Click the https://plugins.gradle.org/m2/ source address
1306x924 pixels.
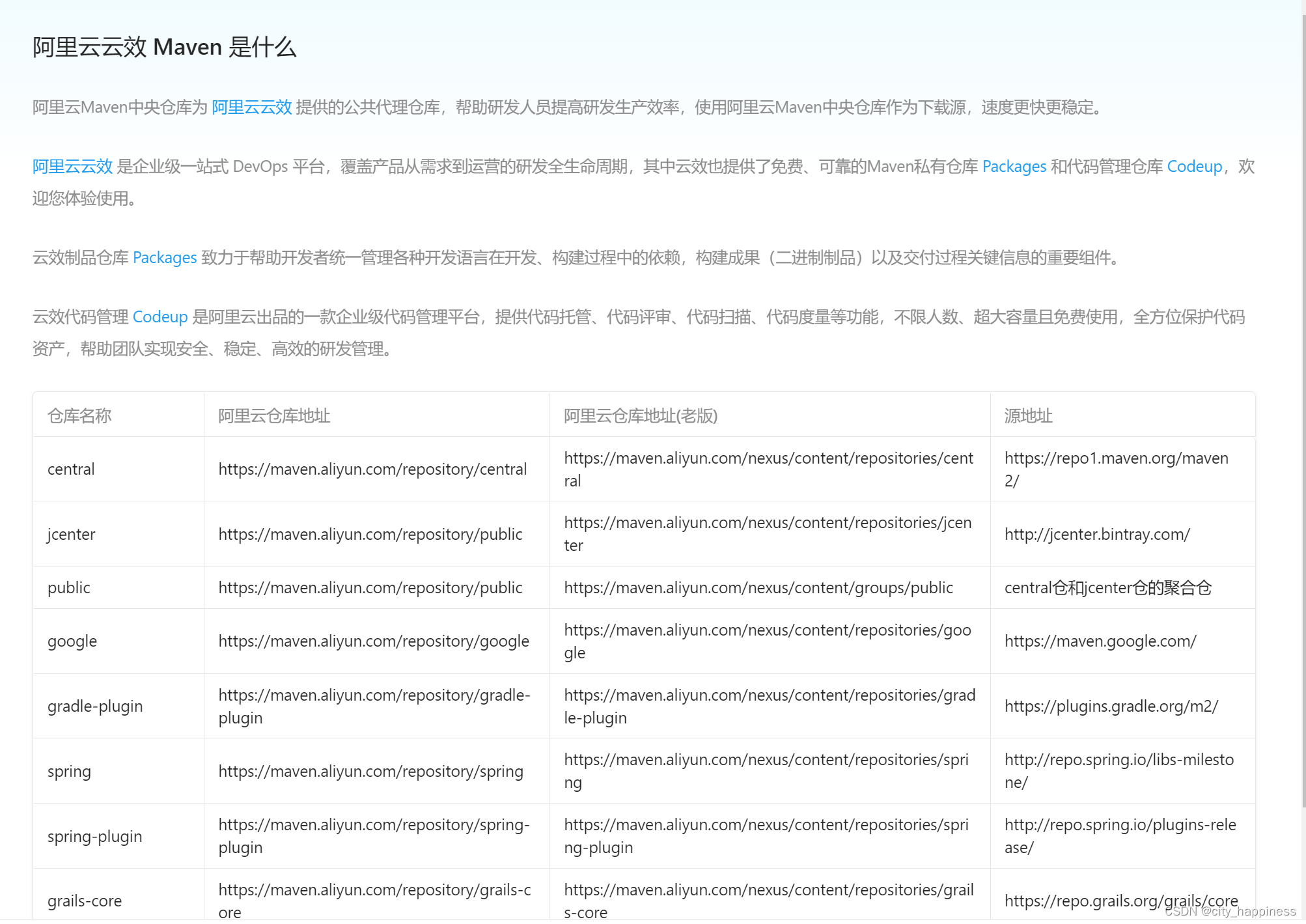pos(1111,707)
